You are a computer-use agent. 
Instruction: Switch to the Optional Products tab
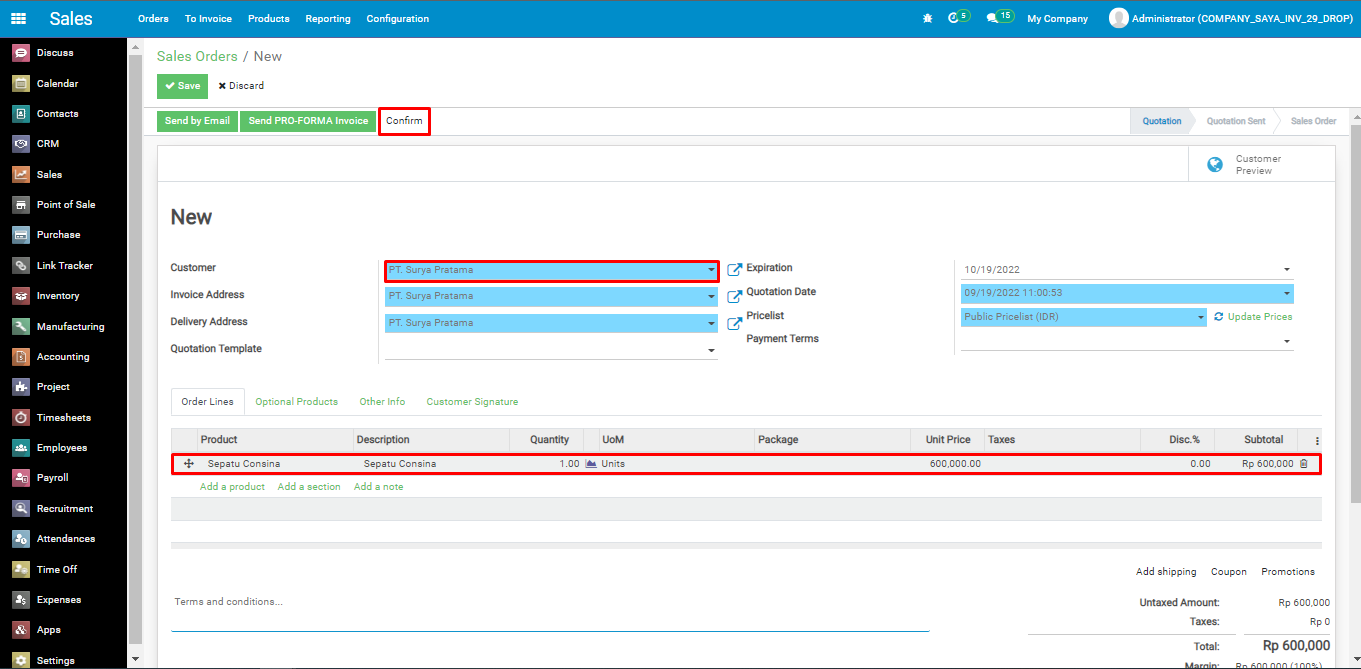pyautogui.click(x=296, y=402)
